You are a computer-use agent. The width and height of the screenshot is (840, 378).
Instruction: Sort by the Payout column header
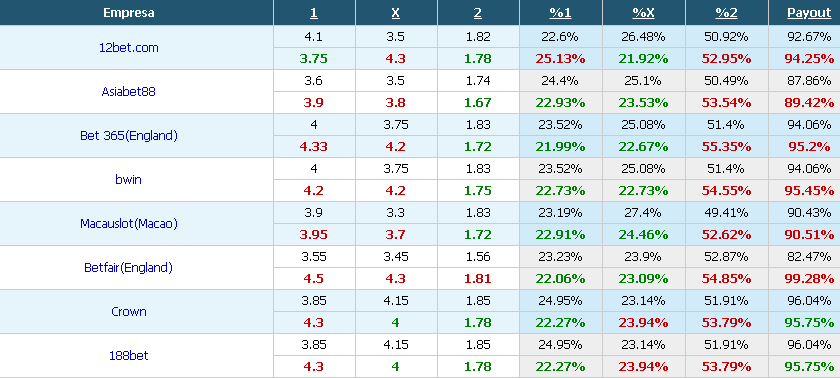[x=809, y=13]
